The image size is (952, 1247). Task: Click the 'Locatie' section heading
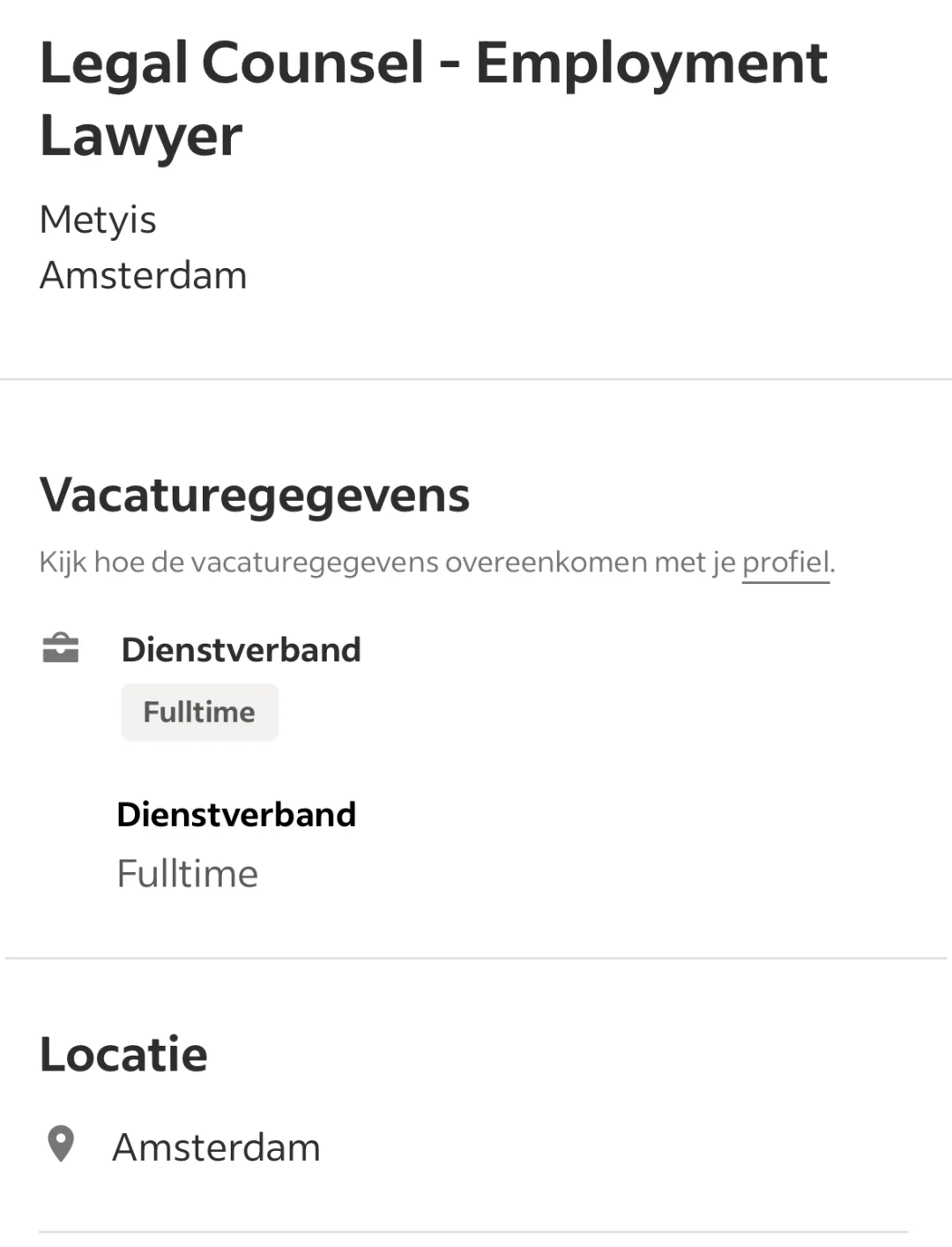click(x=123, y=1055)
